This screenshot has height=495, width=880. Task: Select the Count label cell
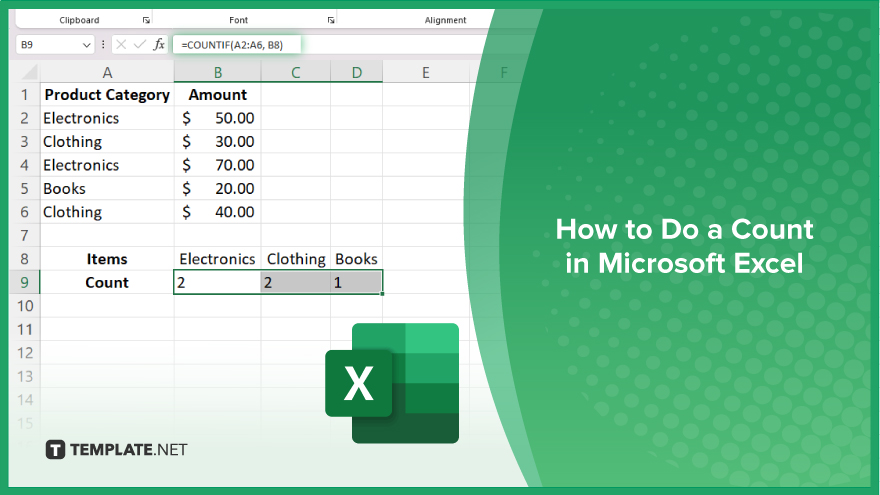click(107, 282)
